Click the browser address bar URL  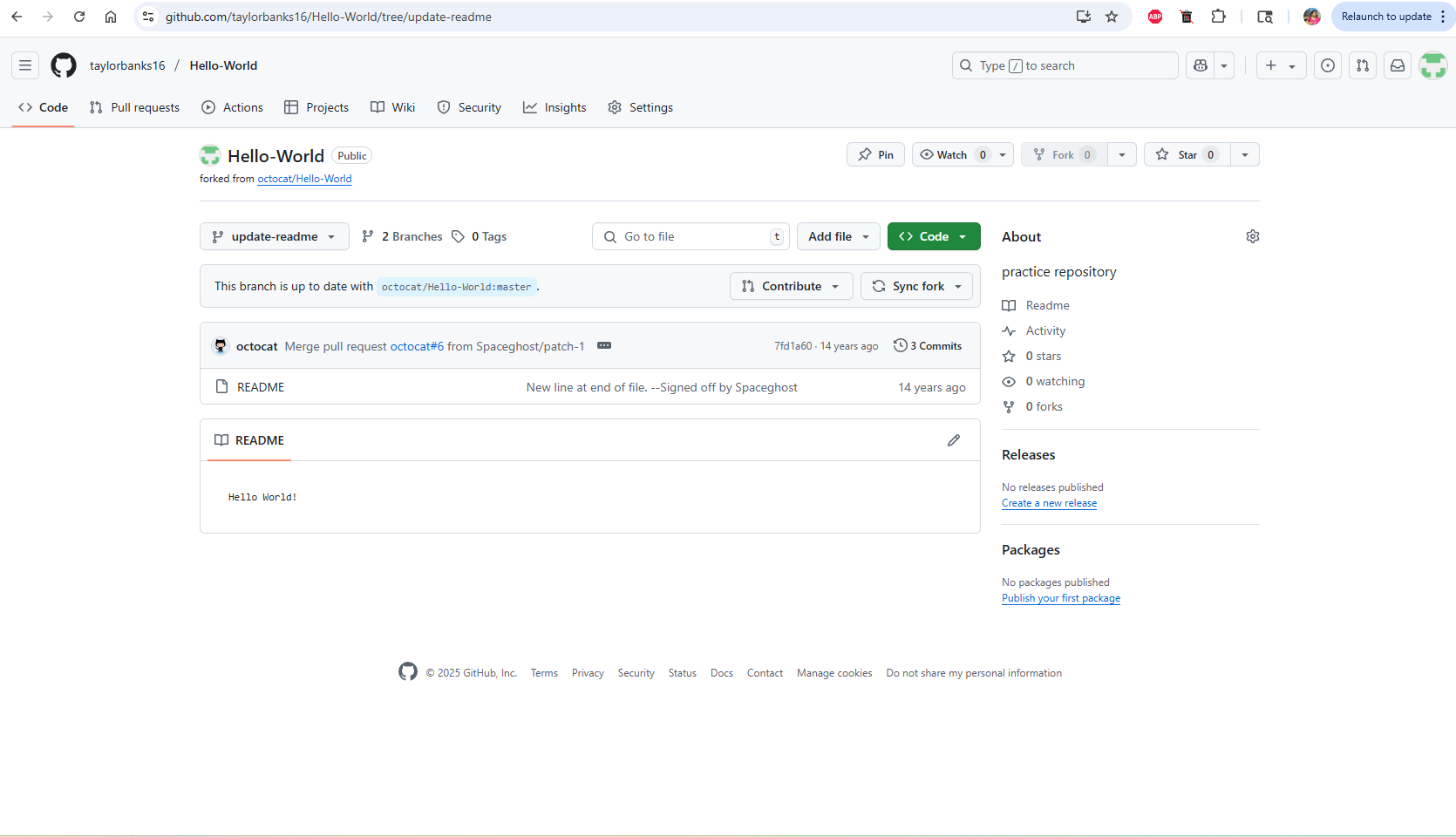pos(329,17)
